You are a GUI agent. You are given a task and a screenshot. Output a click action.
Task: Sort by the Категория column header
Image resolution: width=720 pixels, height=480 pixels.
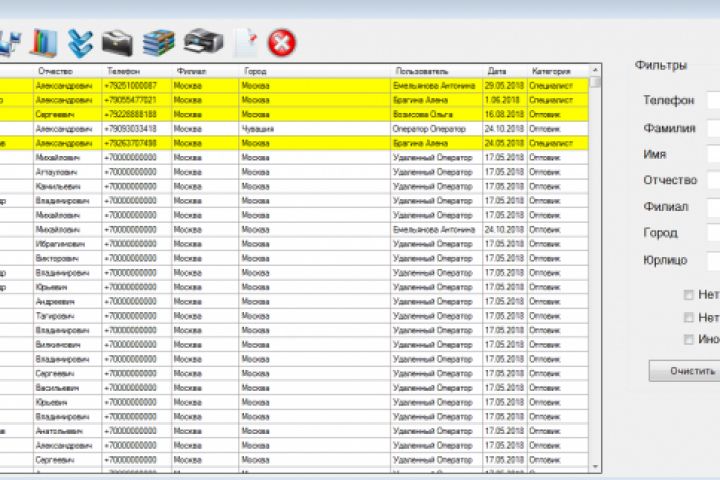click(x=551, y=71)
